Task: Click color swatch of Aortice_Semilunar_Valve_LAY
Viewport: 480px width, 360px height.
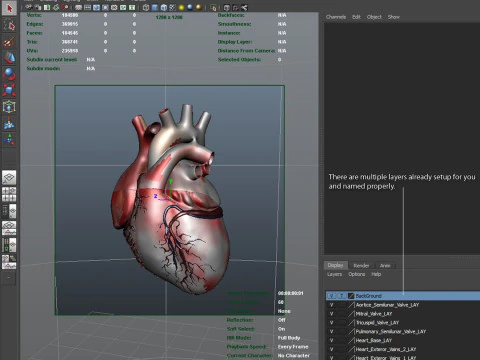Action: (351, 305)
